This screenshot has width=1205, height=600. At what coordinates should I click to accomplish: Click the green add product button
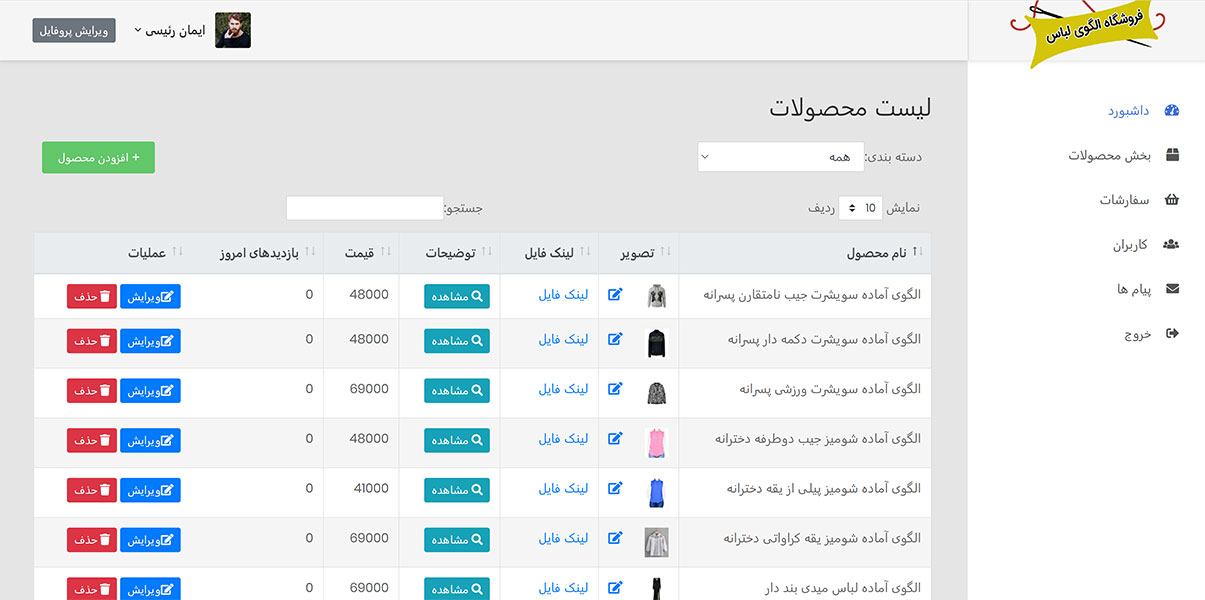(x=98, y=158)
